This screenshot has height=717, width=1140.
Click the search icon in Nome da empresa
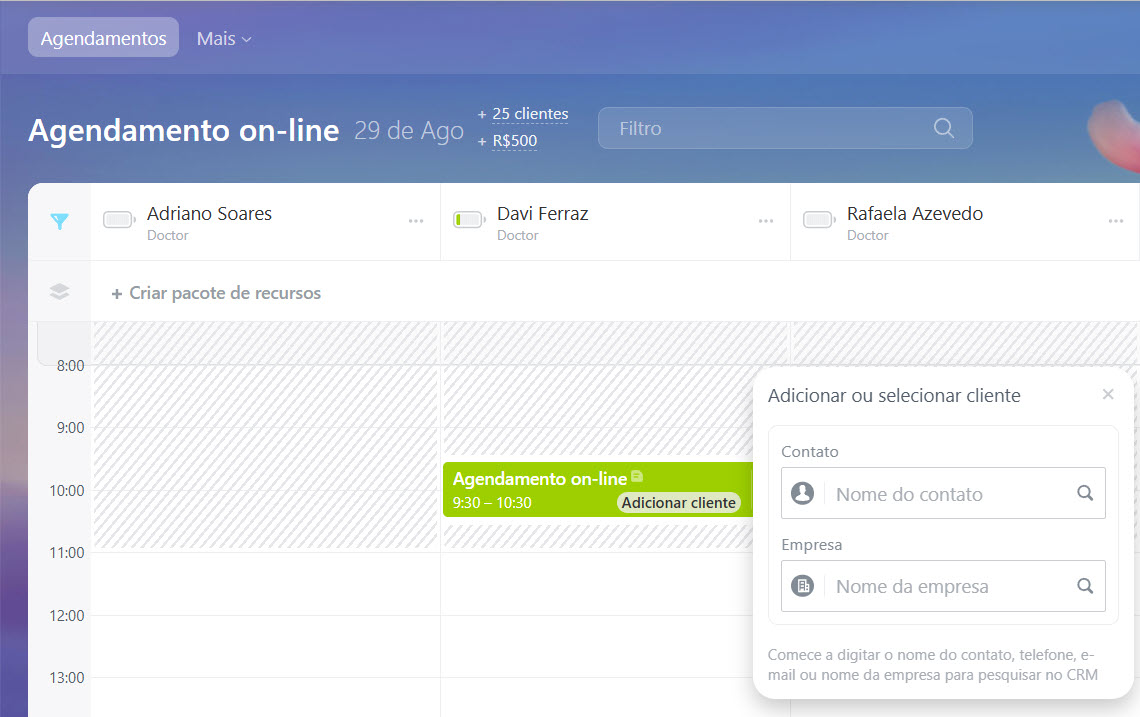click(x=1085, y=586)
